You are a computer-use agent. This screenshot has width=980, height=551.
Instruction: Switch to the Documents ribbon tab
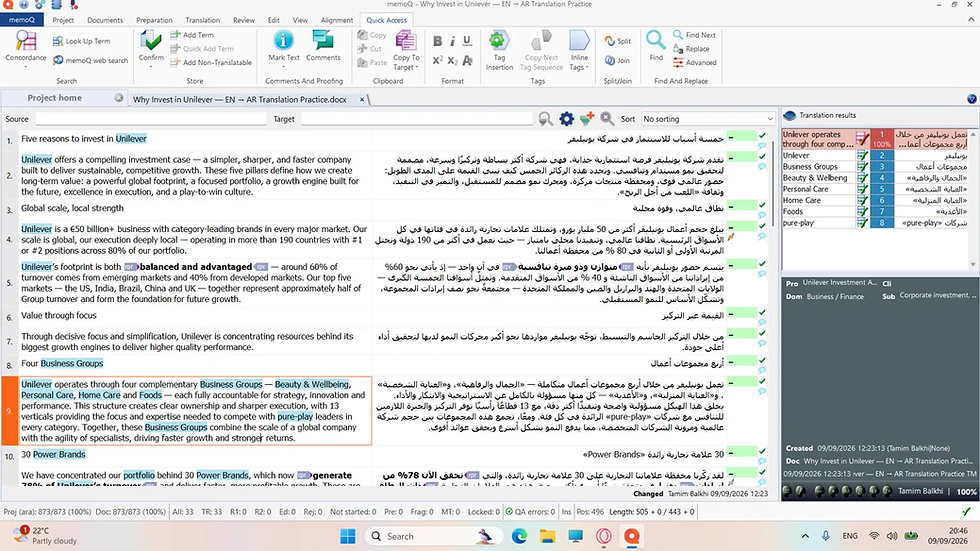(x=105, y=20)
